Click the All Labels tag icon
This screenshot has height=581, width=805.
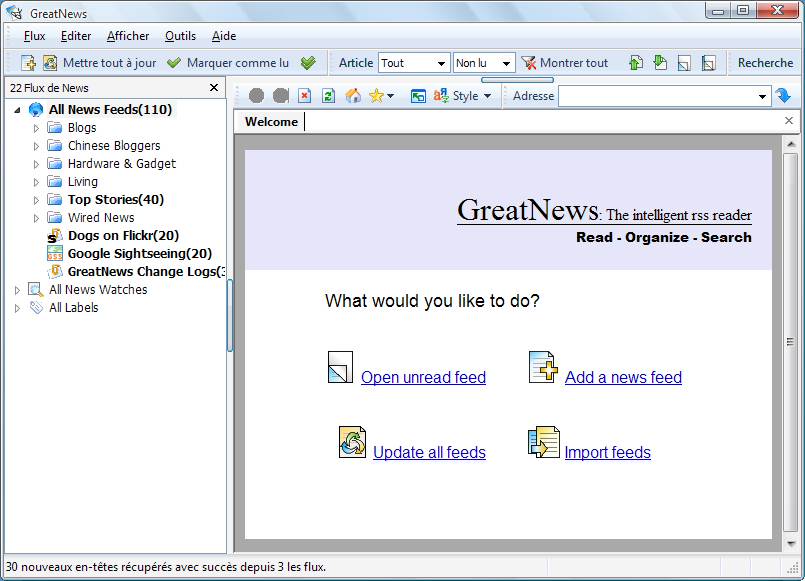click(36, 307)
